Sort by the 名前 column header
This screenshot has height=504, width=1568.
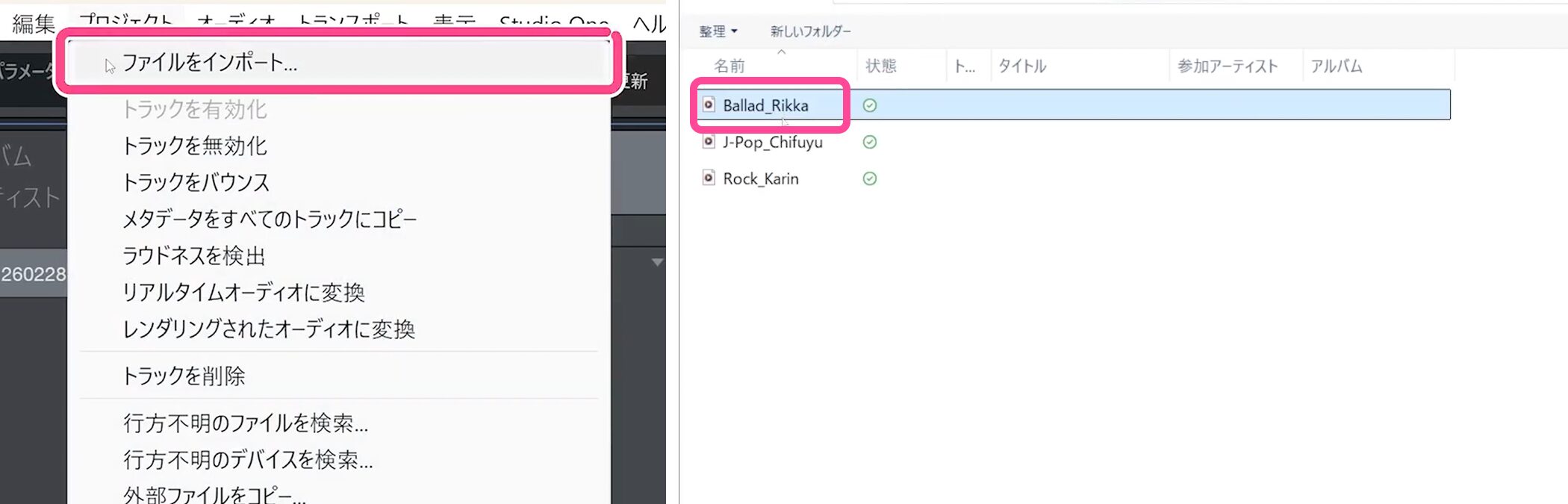pos(729,66)
